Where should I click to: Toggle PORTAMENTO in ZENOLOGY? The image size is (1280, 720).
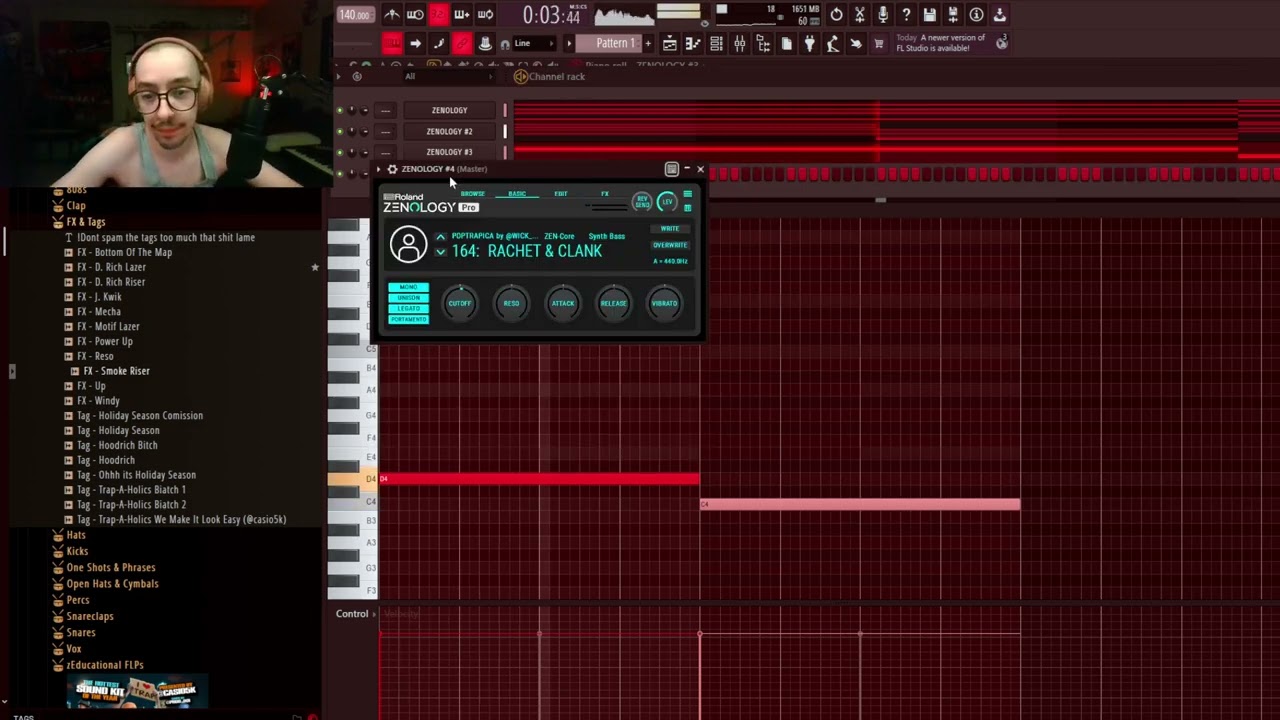tap(408, 319)
